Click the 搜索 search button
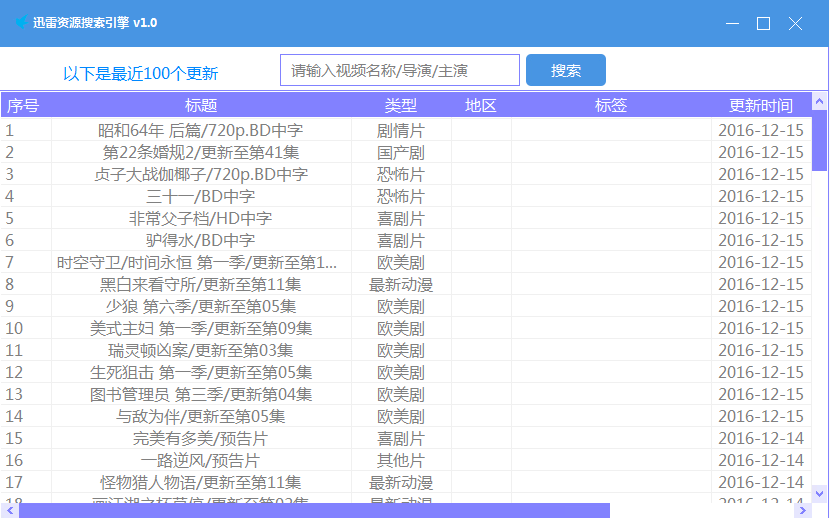This screenshot has height=518, width=830. (x=565, y=71)
